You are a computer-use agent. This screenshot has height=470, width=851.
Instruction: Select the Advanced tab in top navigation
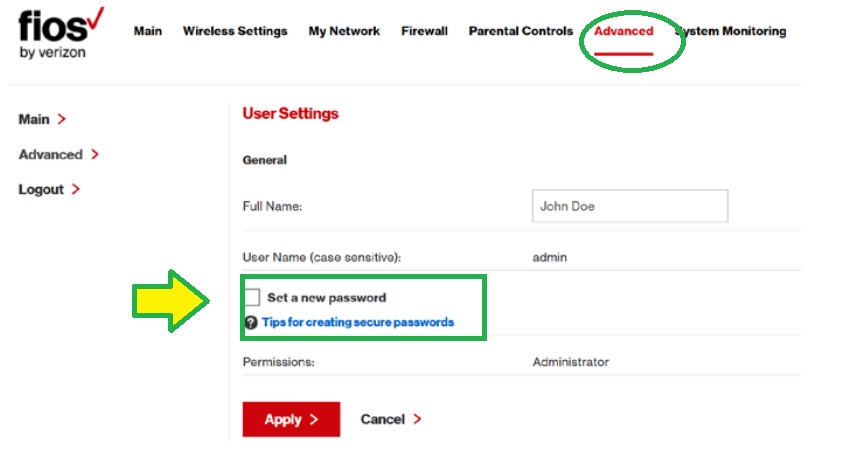623,31
